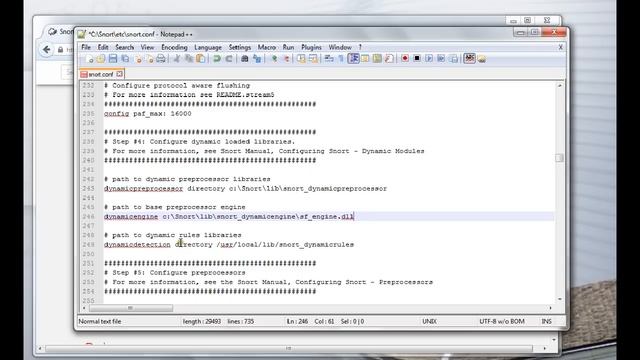The width and height of the screenshot is (640, 360).
Task: Close document X at menu bar right
Action: [560, 47]
